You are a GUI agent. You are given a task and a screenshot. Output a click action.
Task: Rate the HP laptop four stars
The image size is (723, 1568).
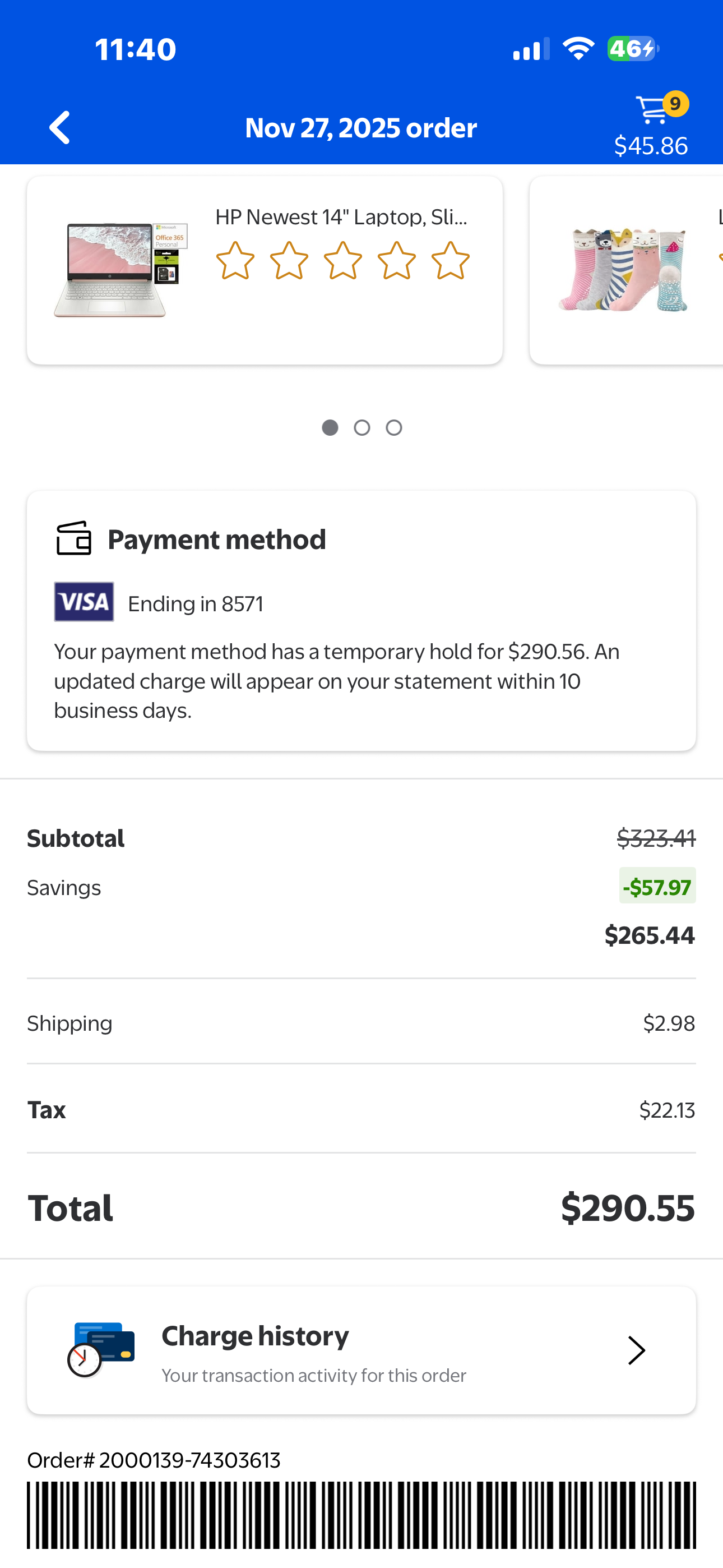tap(397, 261)
